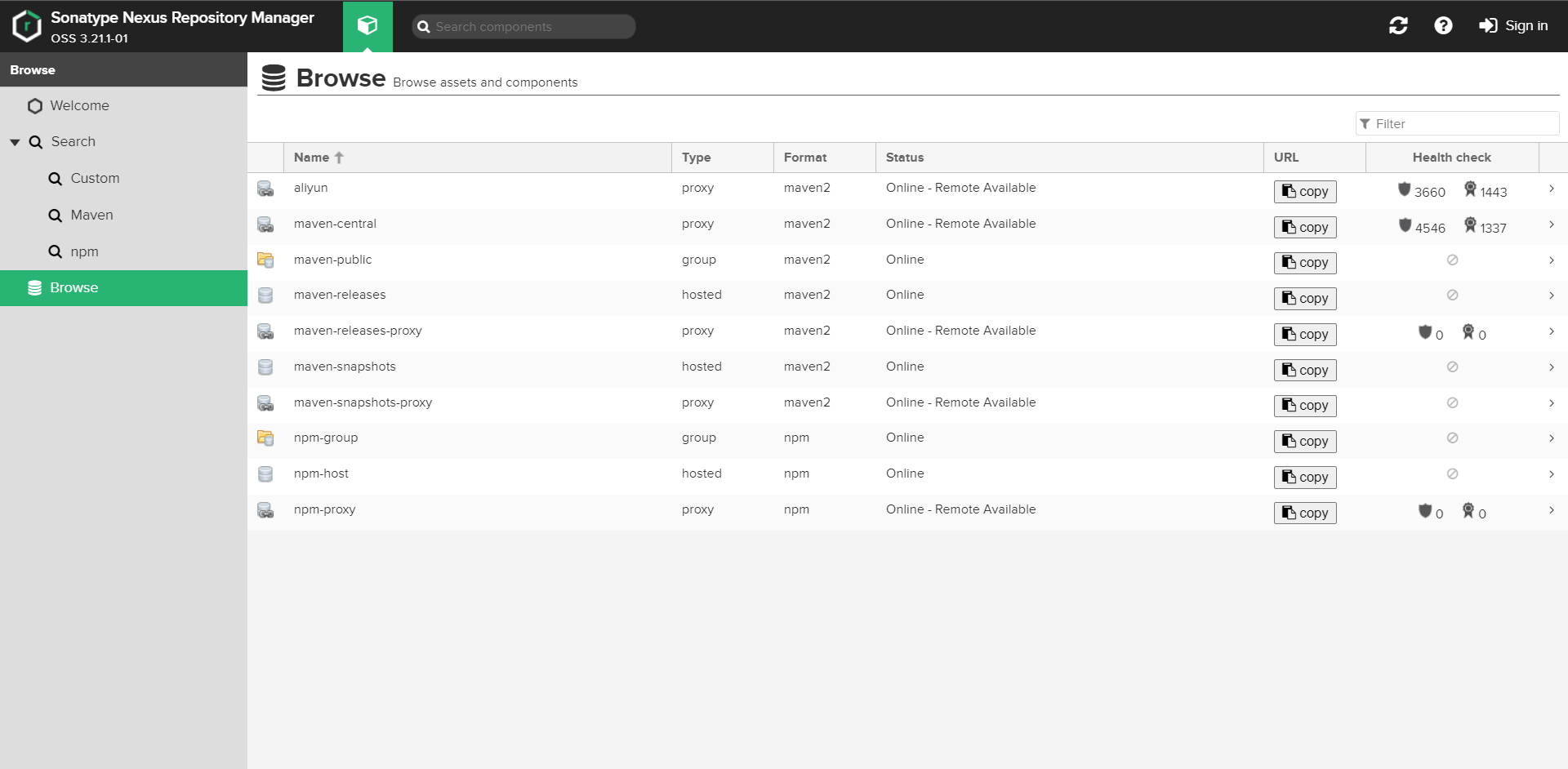This screenshot has height=769, width=1568.
Task: Click the Filter input box
Action: 1458,124
